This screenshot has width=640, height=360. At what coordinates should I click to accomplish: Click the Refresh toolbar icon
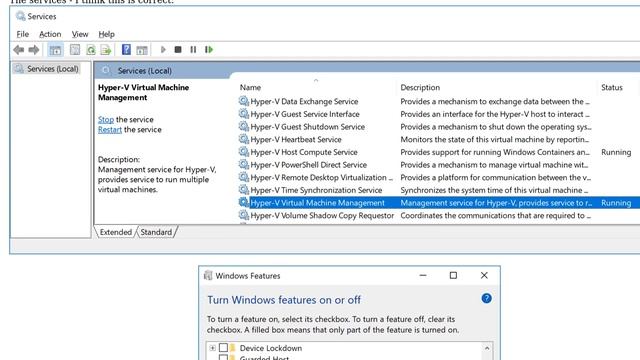click(91, 50)
